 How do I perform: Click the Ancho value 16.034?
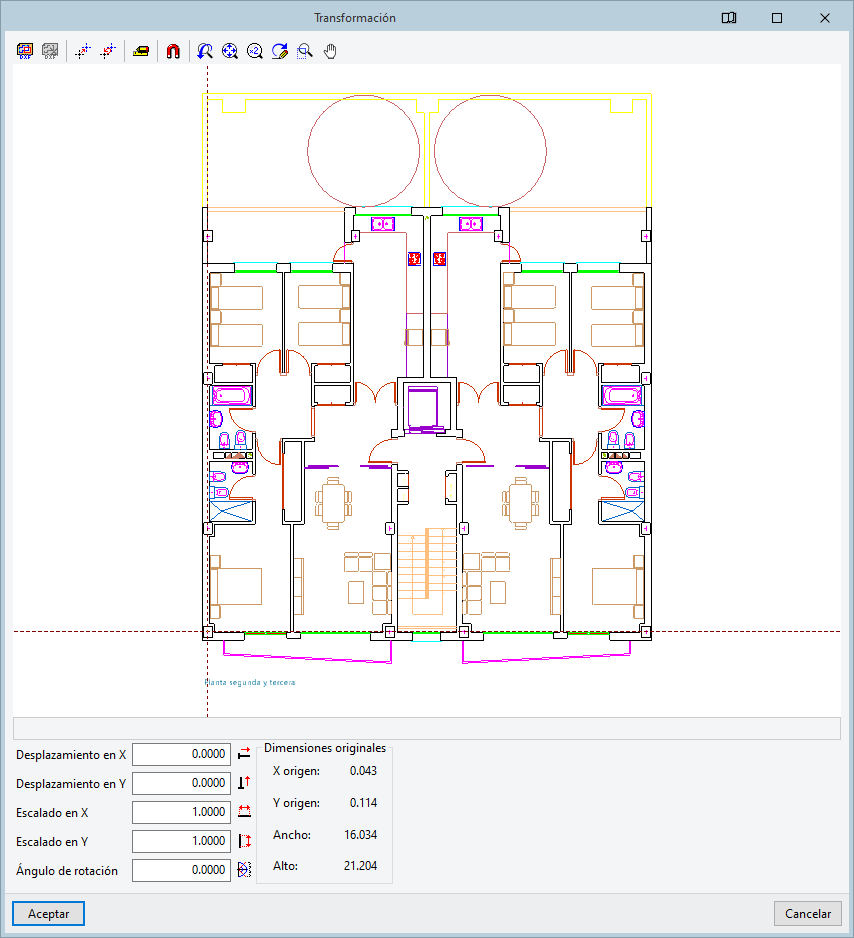tap(361, 835)
